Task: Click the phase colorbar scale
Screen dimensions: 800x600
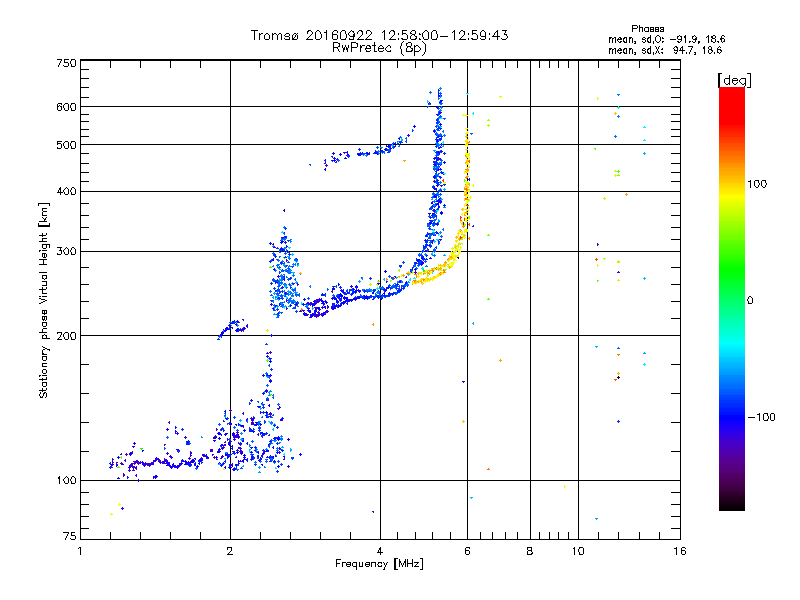Action: click(732, 298)
